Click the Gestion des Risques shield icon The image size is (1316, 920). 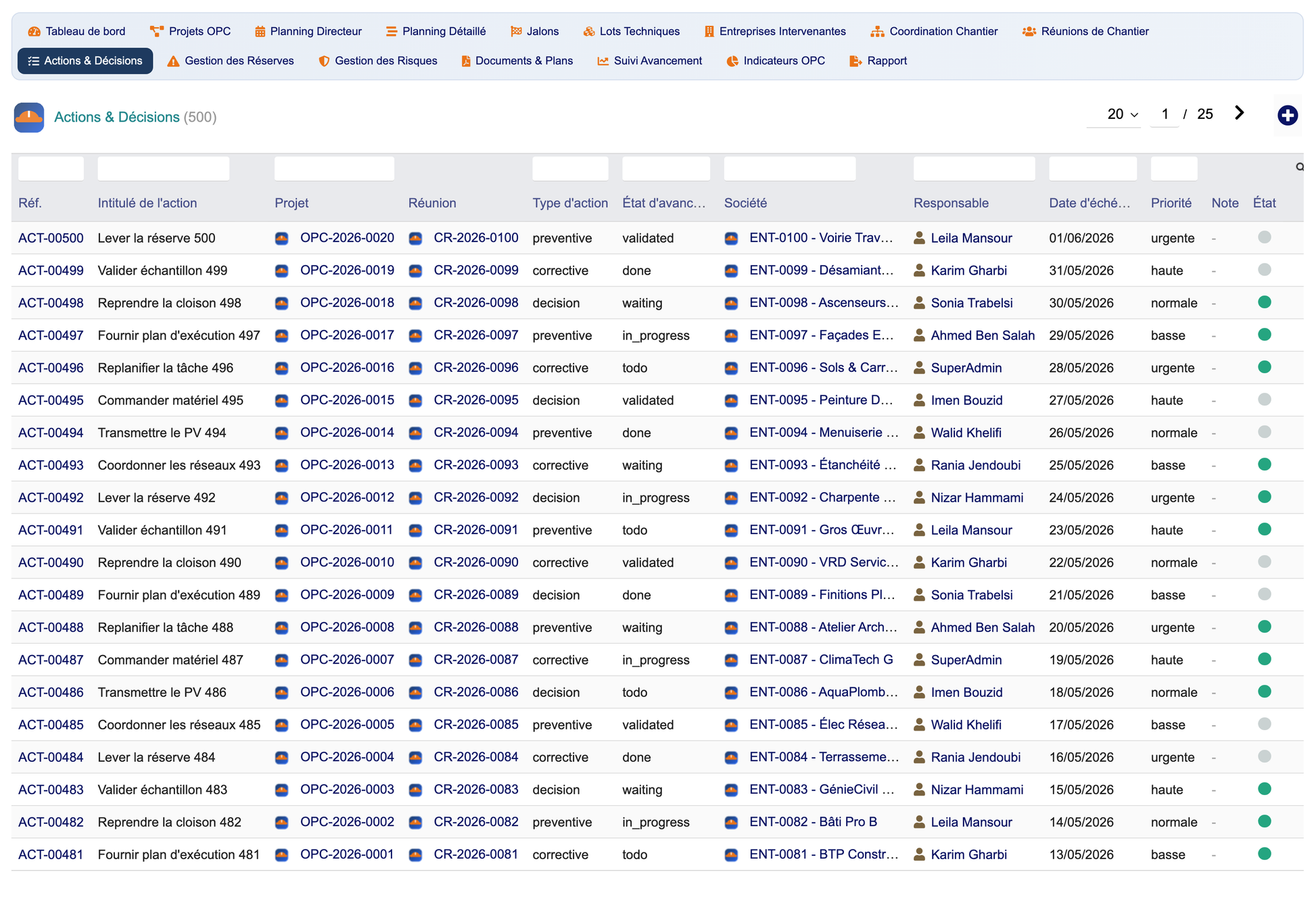324,61
